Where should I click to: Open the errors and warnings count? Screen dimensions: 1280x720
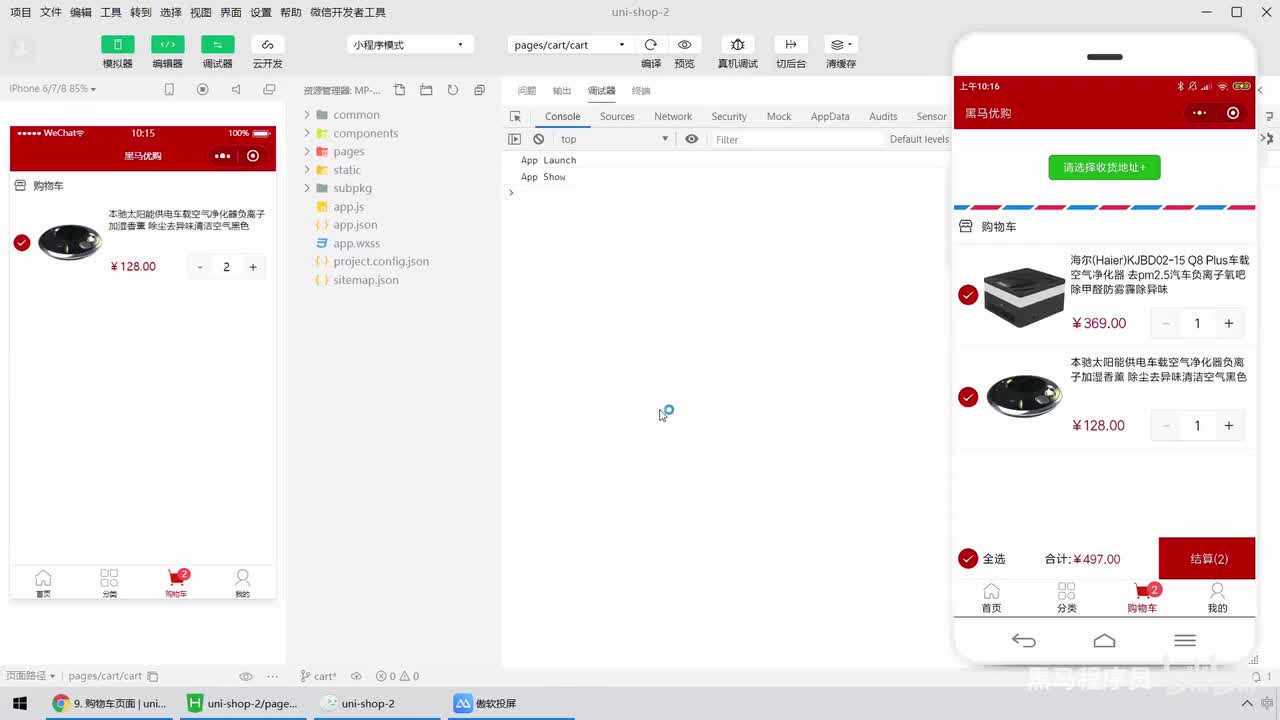(398, 676)
